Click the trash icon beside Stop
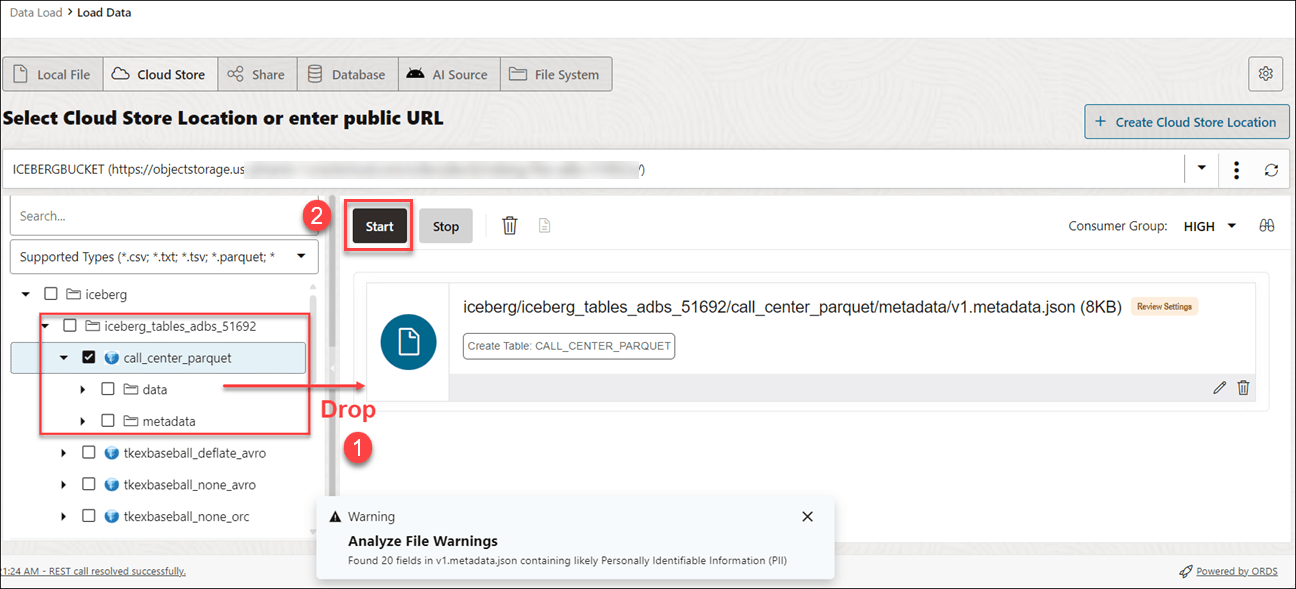The height and width of the screenshot is (589, 1296). click(510, 226)
